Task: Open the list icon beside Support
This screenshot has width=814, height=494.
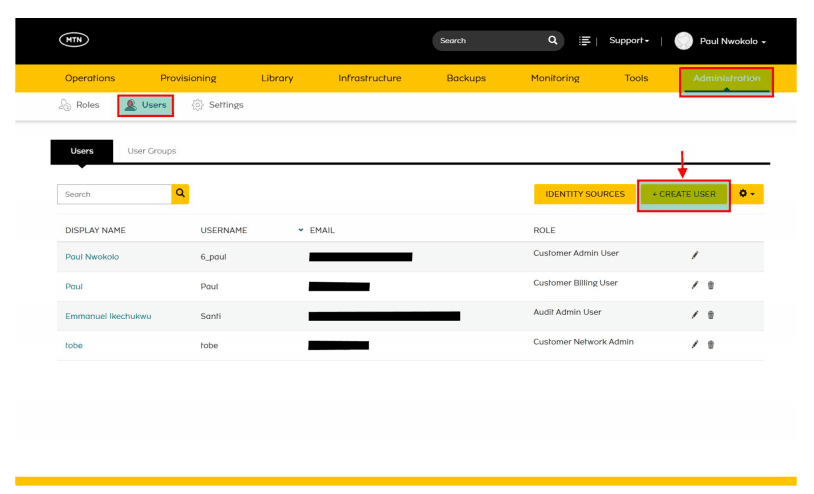Action: click(x=585, y=40)
